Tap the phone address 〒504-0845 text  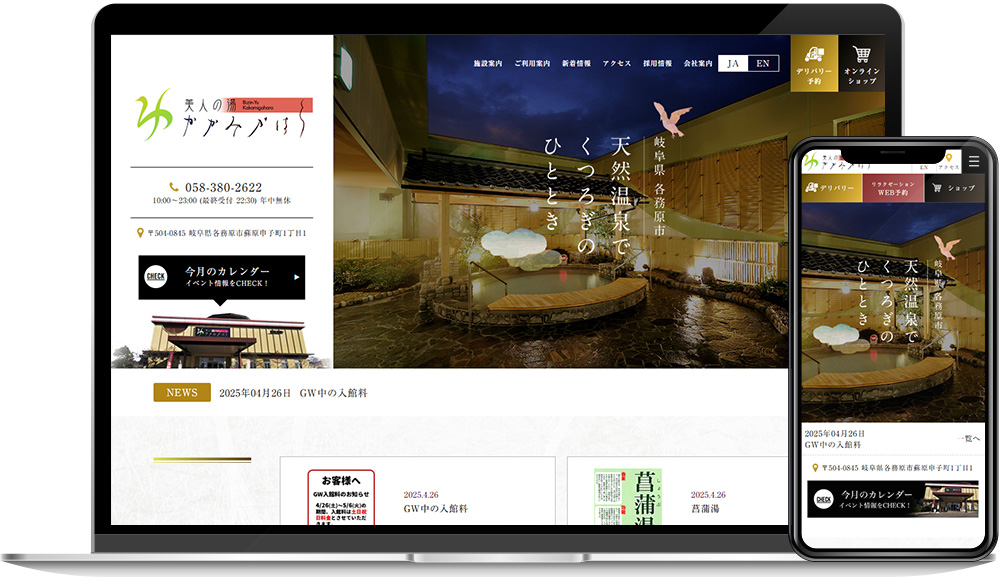click(897, 468)
